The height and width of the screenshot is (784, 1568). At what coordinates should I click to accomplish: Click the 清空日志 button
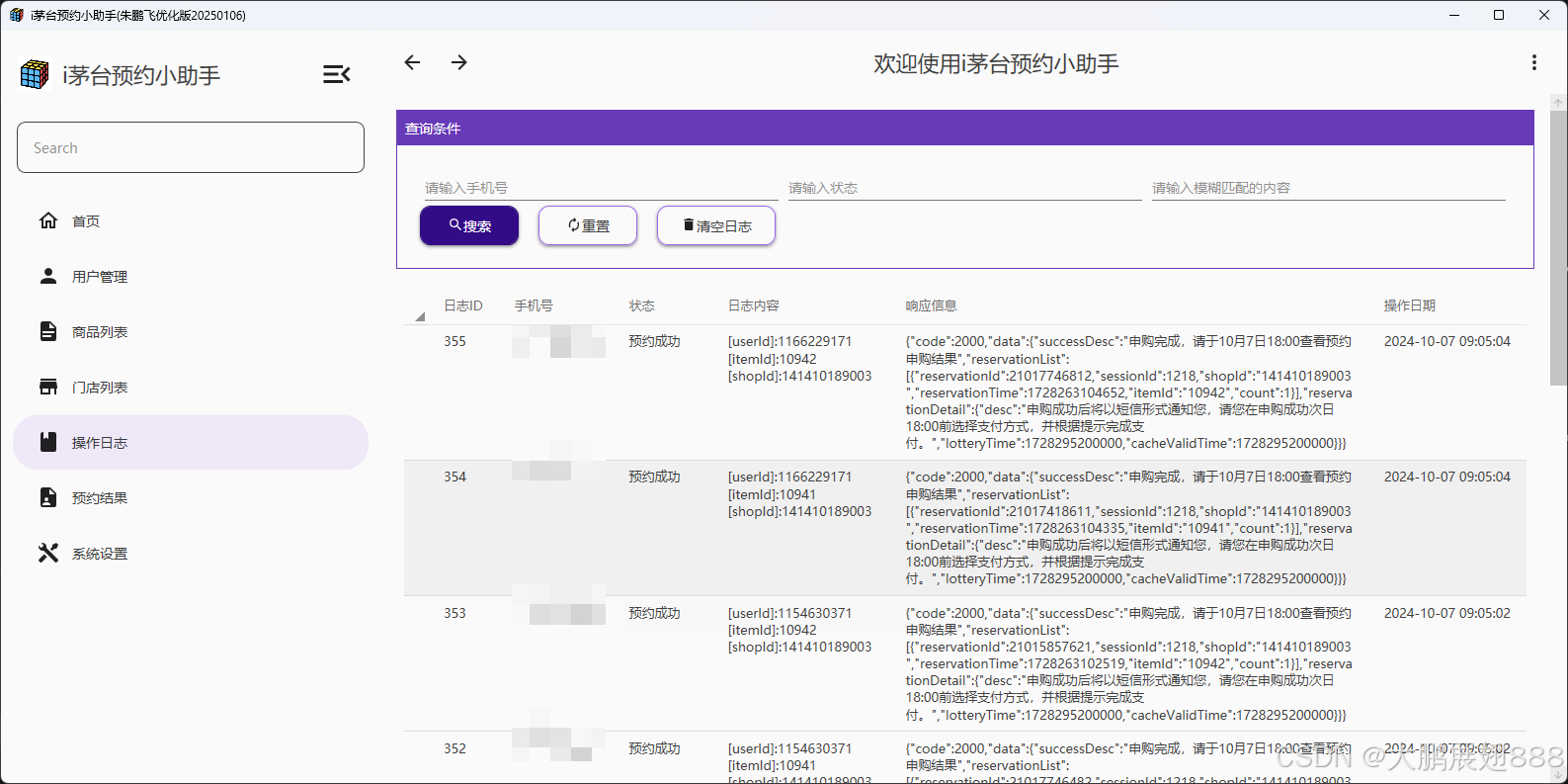coord(716,225)
